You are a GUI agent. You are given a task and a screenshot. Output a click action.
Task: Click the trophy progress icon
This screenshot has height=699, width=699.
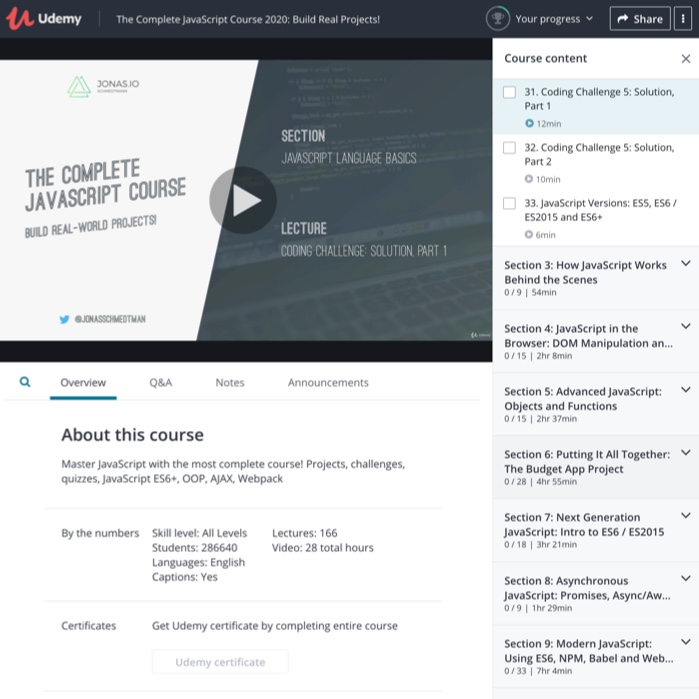pos(498,19)
